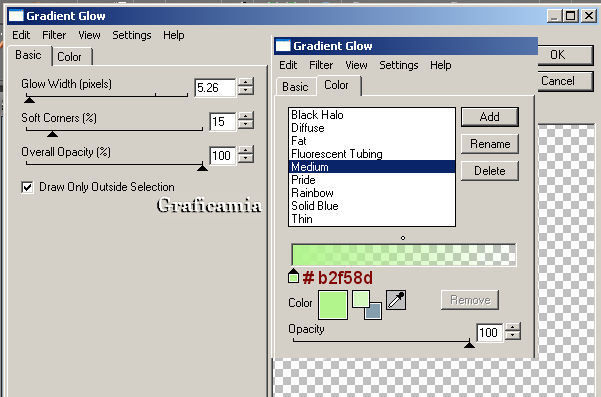601x397 pixels.
Task: Increase color Opacity with up stepper
Action: pyautogui.click(x=513, y=327)
